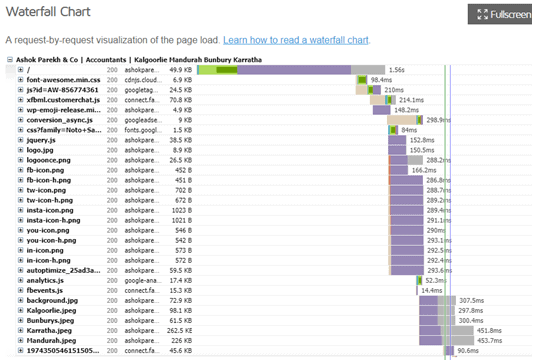Select the conversion_async.js request entry

(x=60, y=120)
